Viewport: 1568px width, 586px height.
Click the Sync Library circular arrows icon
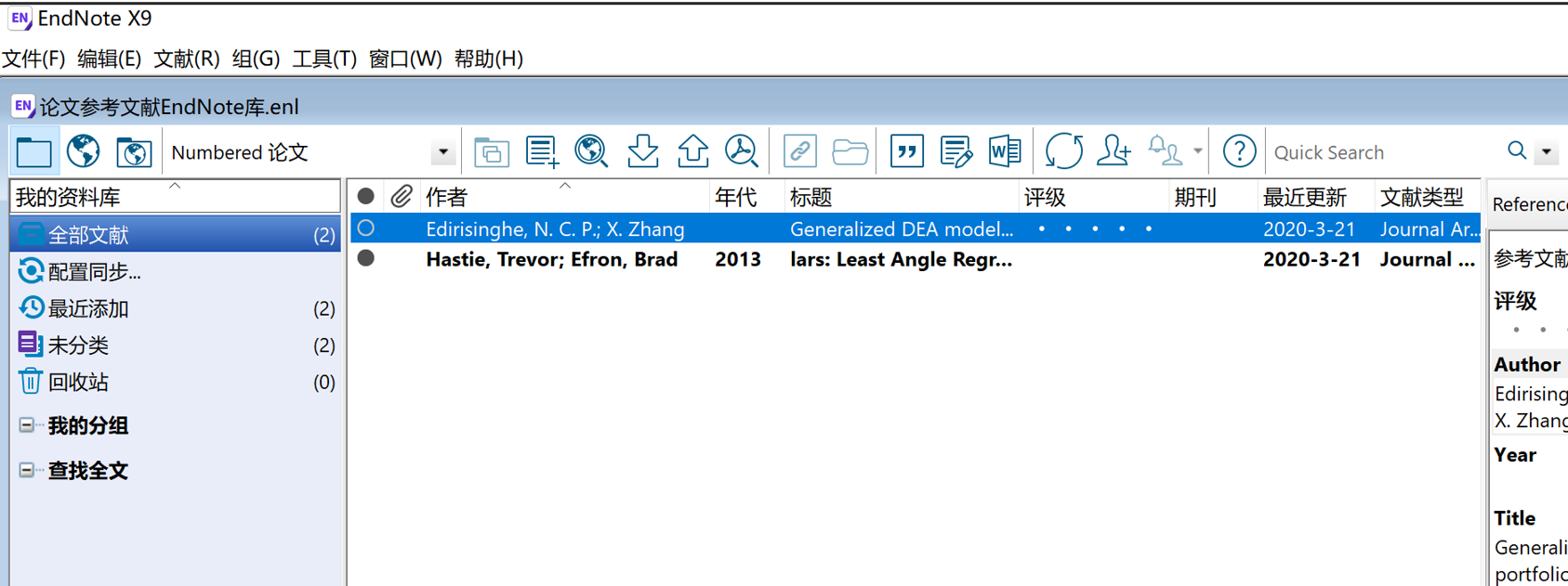(x=1063, y=151)
